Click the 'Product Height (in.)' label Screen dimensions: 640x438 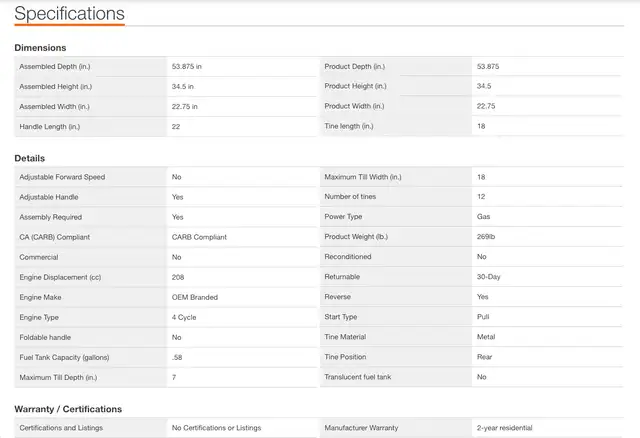(356, 86)
